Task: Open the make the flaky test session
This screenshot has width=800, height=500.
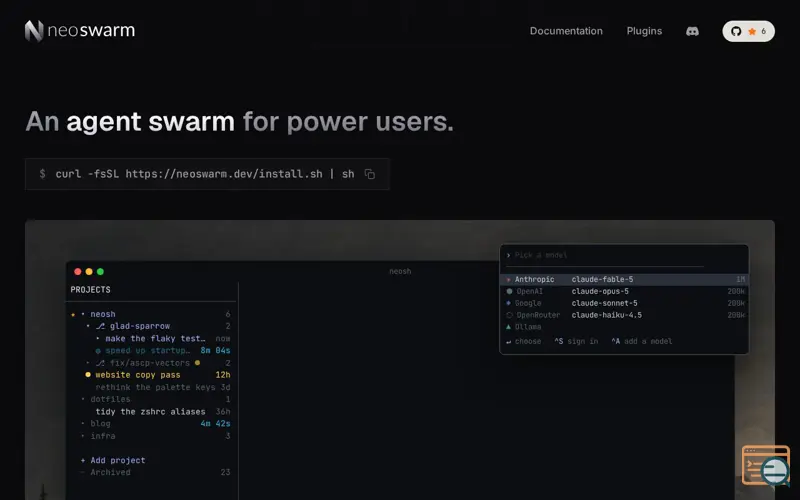Action: (x=155, y=339)
